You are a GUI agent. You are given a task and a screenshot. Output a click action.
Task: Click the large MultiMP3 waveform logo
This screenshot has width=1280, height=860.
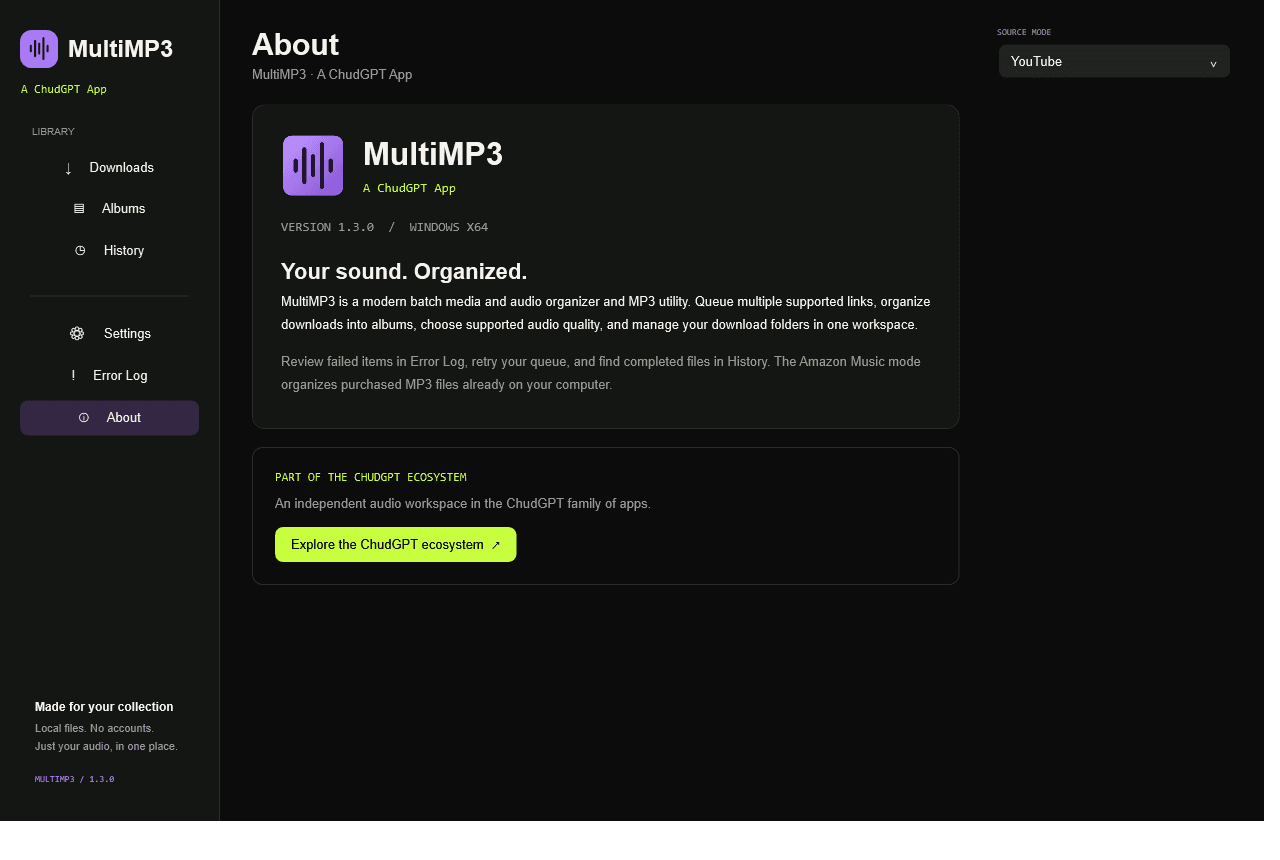(313, 166)
